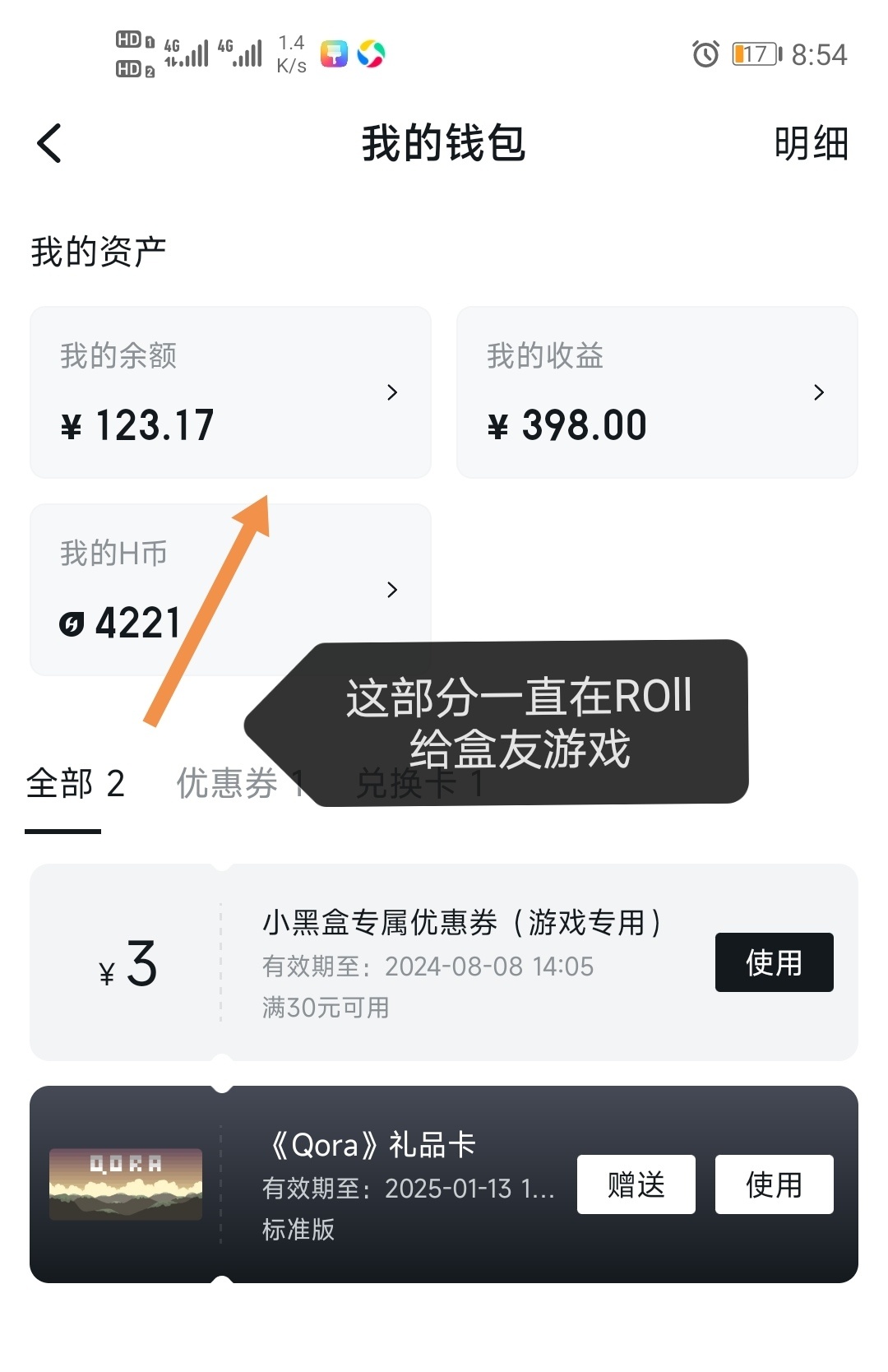Open the Qora game thumbnail

click(x=126, y=1184)
